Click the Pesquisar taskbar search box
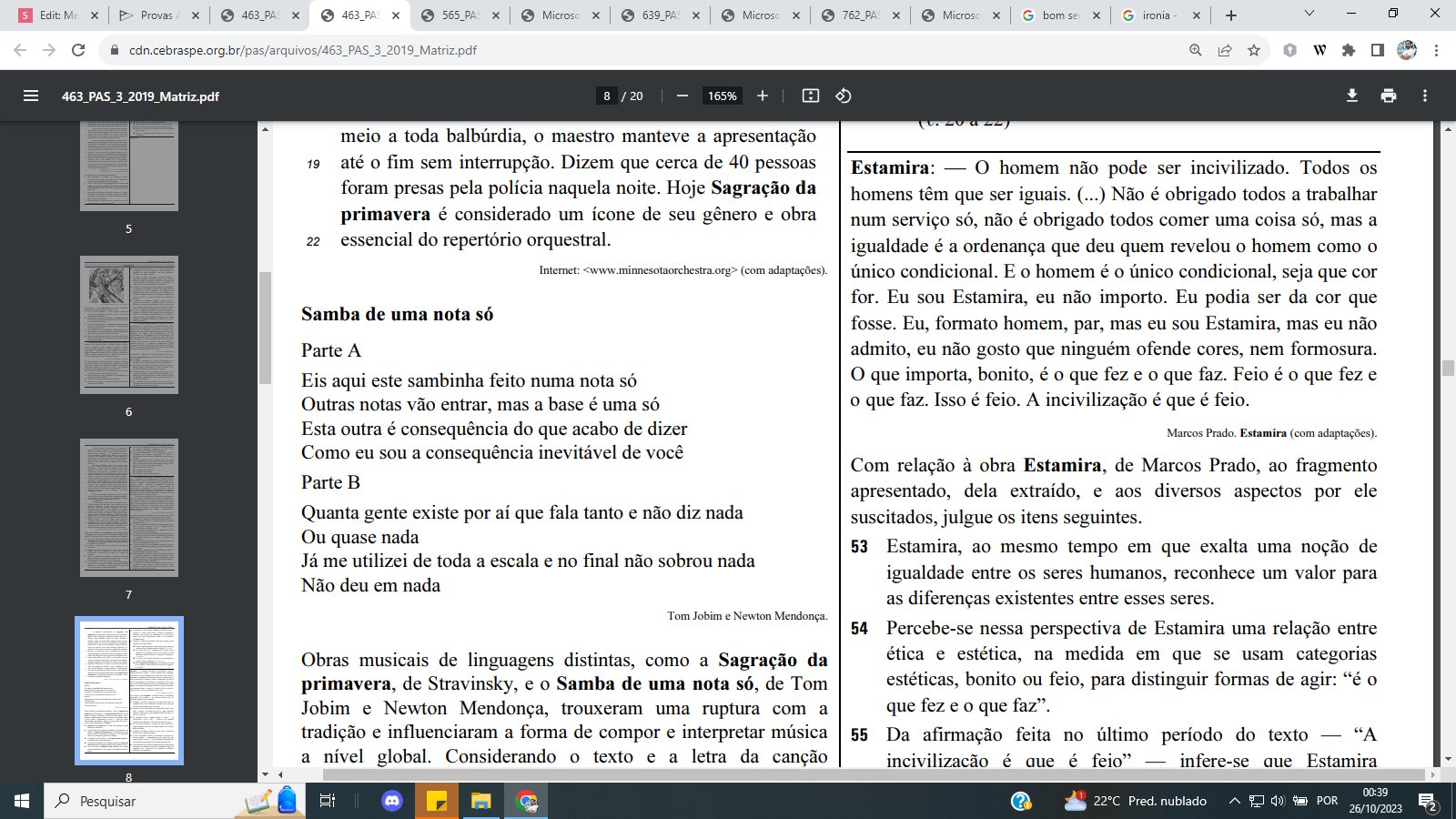The width and height of the screenshot is (1456, 819). [173, 801]
